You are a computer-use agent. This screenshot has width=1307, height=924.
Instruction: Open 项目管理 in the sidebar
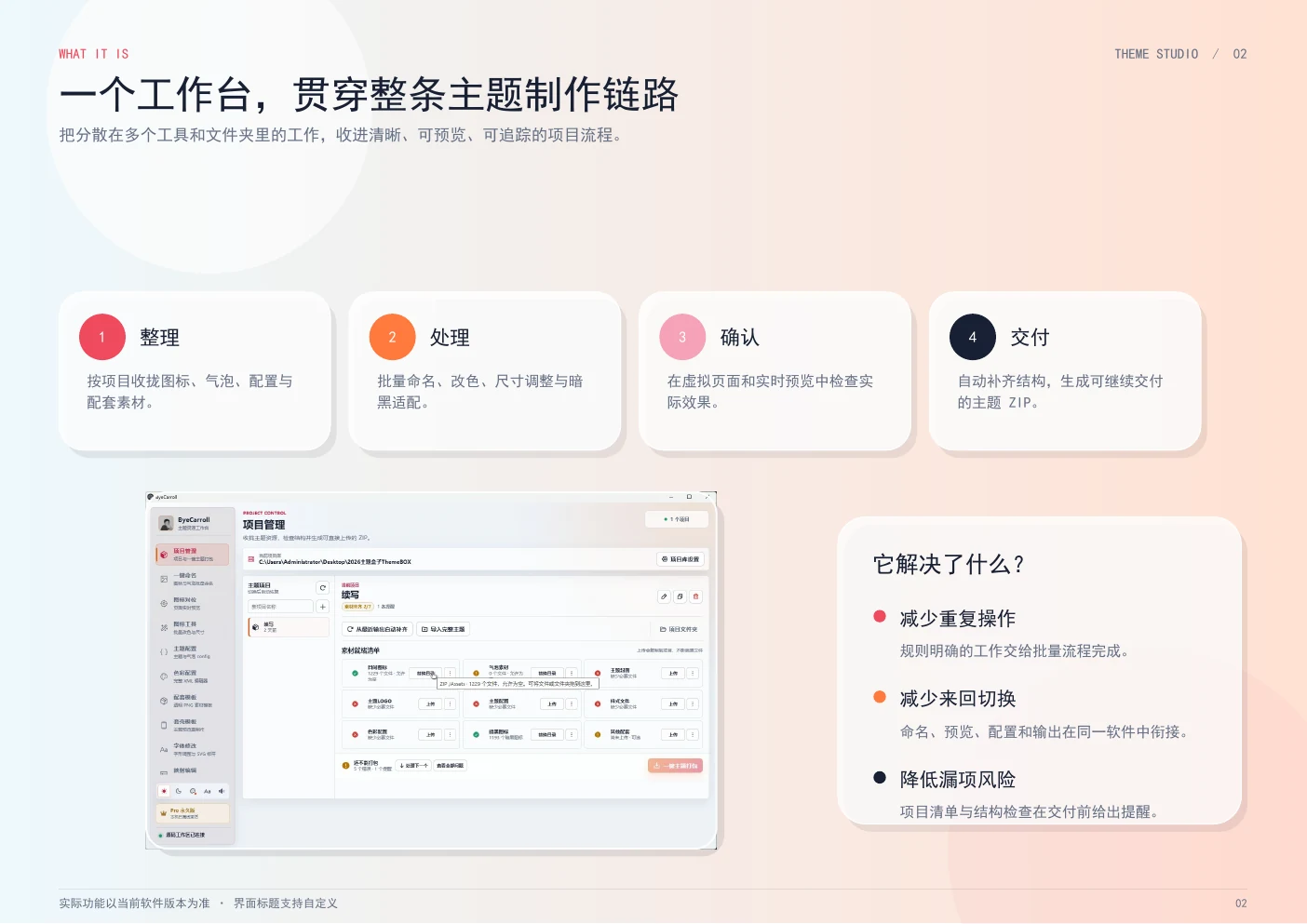coord(192,555)
